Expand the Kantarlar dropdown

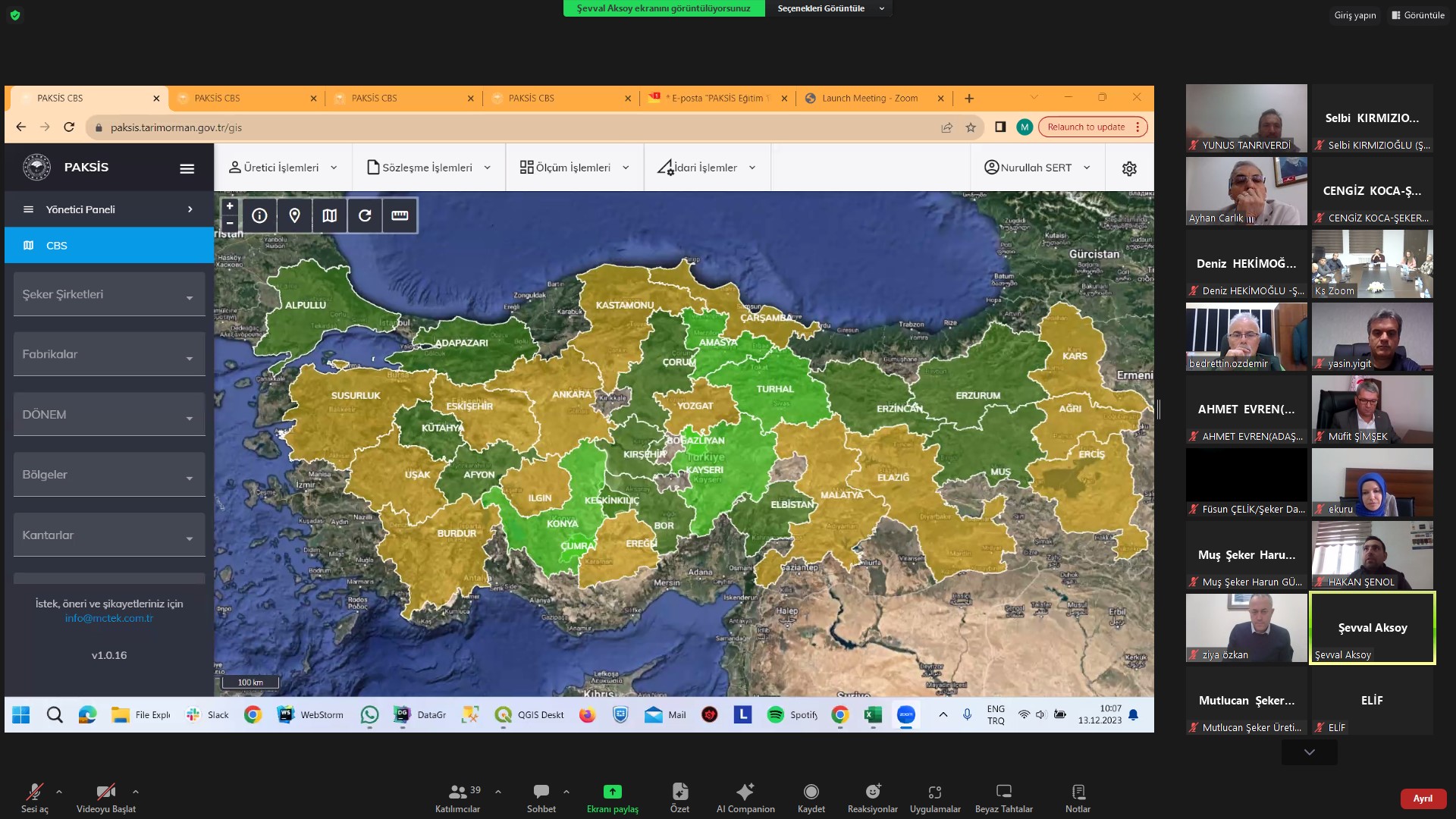coord(109,535)
